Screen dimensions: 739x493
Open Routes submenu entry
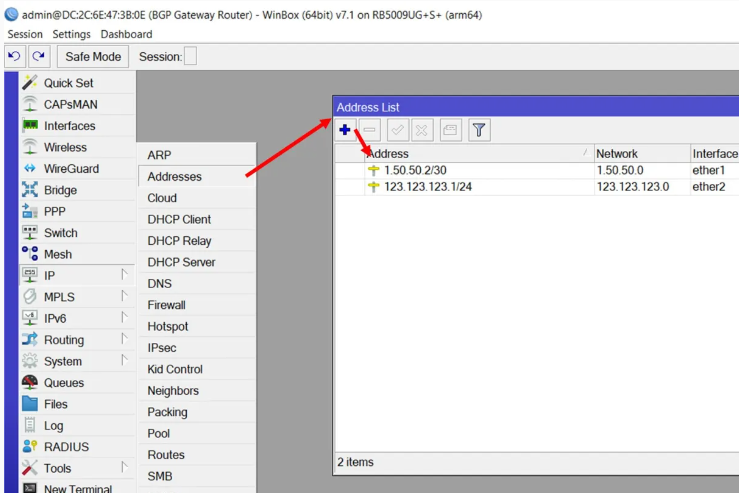tap(197, 455)
